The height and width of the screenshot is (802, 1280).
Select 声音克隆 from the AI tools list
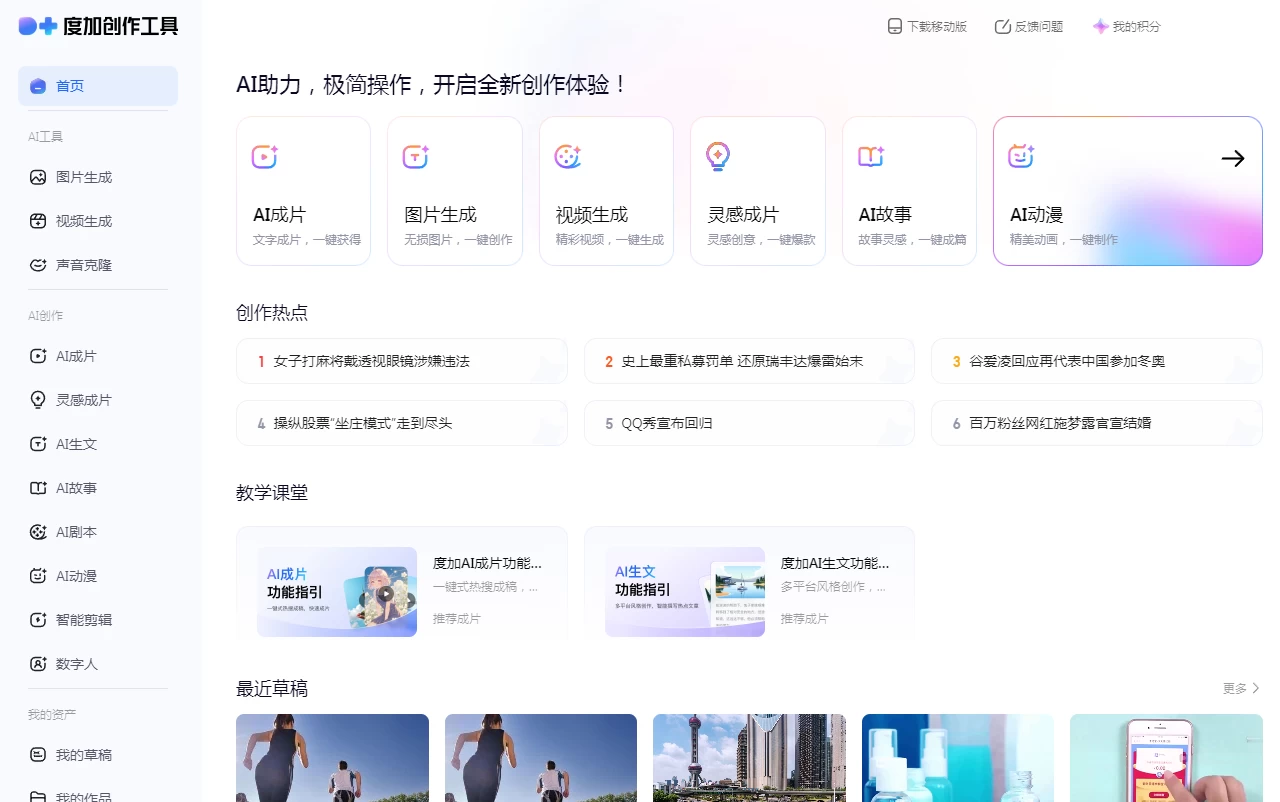85,264
